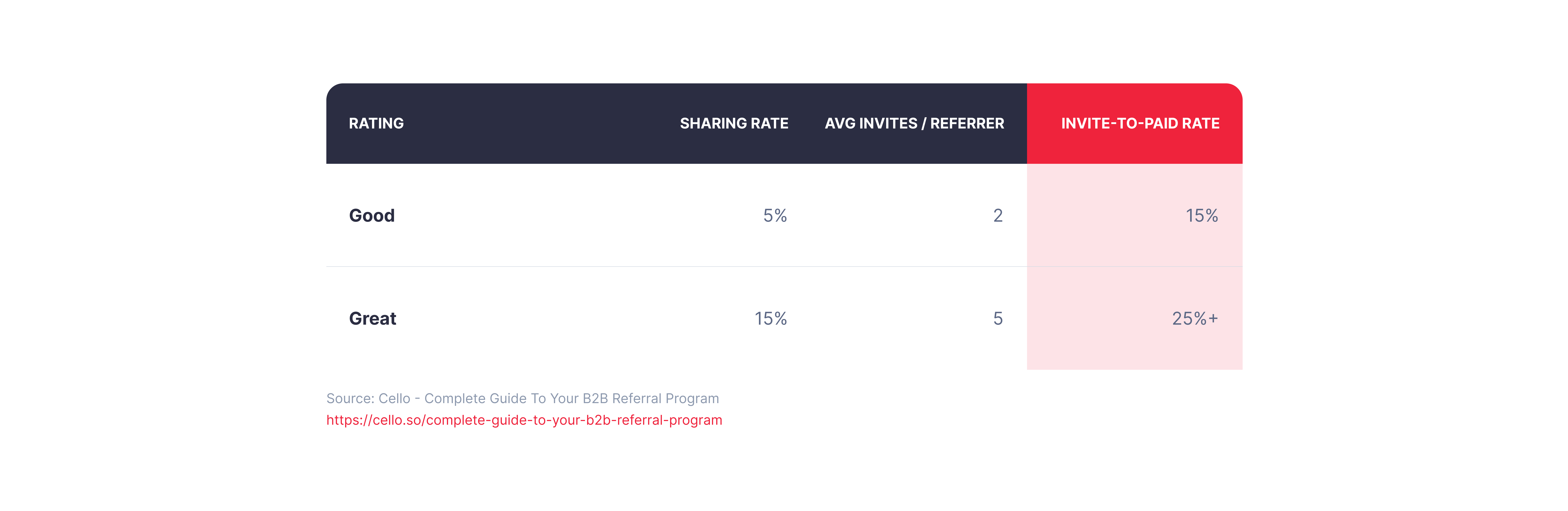This screenshot has height=511, width=1568.
Task: Click the average invites value 5
Action: (998, 319)
